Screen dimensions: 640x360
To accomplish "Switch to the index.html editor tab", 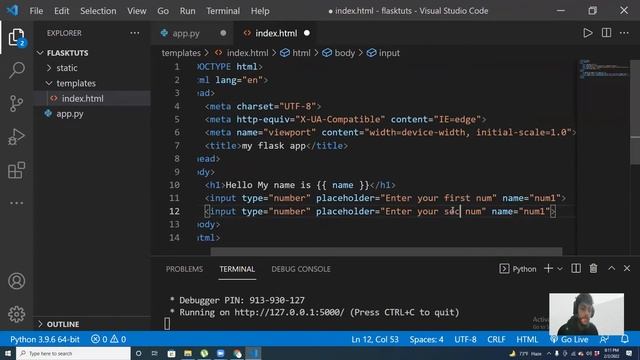I will [276, 33].
